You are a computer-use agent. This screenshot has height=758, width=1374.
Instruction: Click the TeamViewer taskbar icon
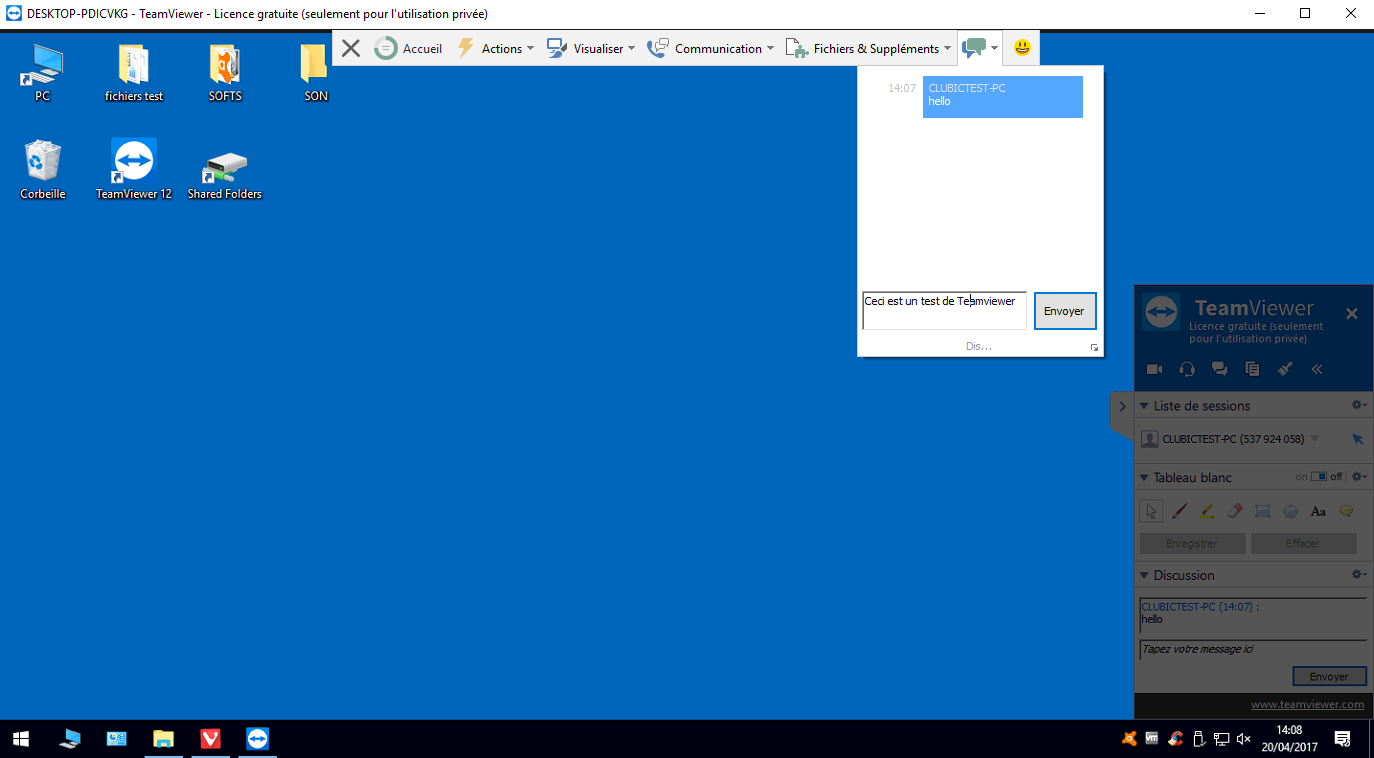(x=258, y=739)
